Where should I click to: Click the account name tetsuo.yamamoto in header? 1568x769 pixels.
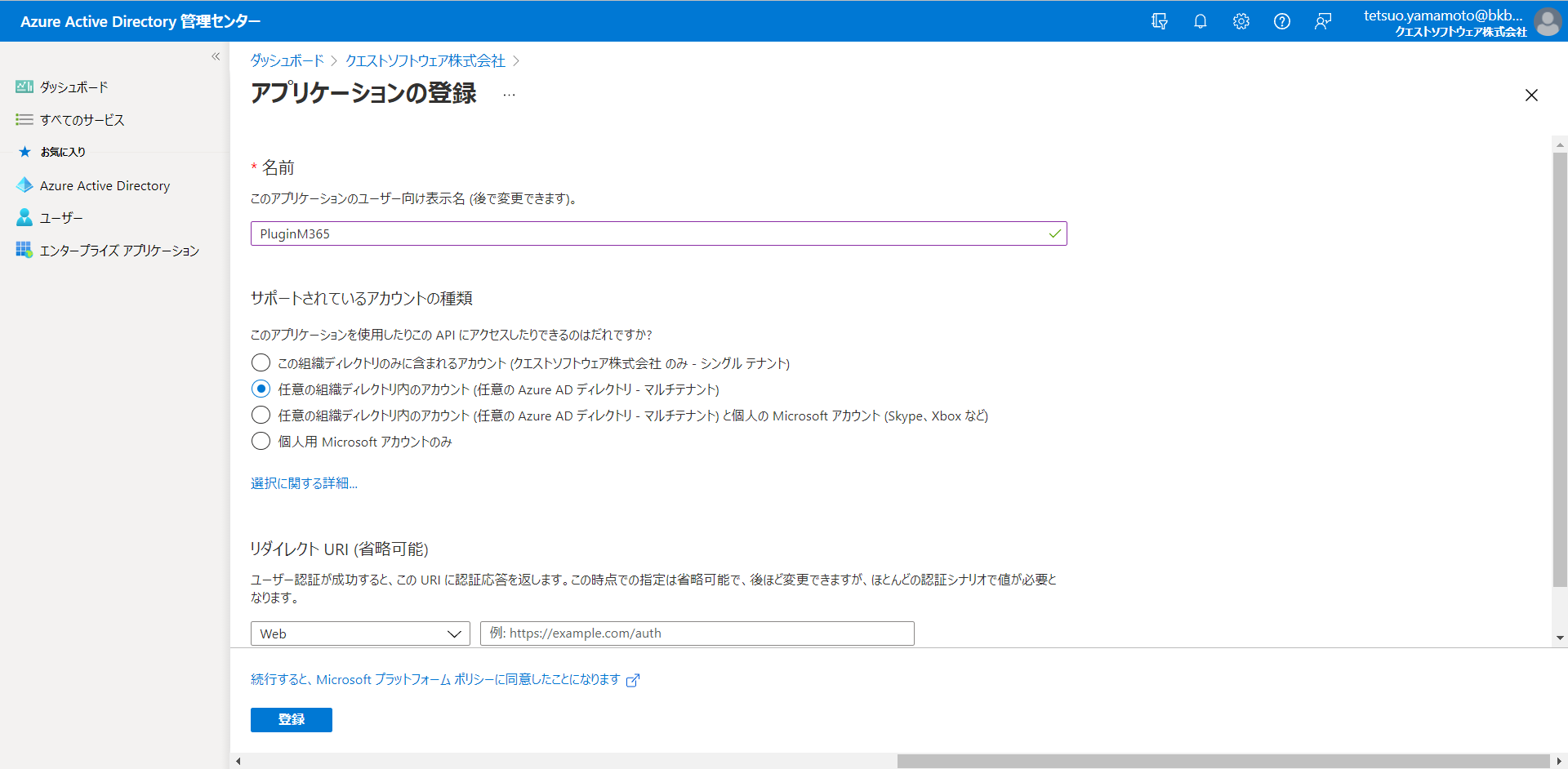pos(1443,15)
